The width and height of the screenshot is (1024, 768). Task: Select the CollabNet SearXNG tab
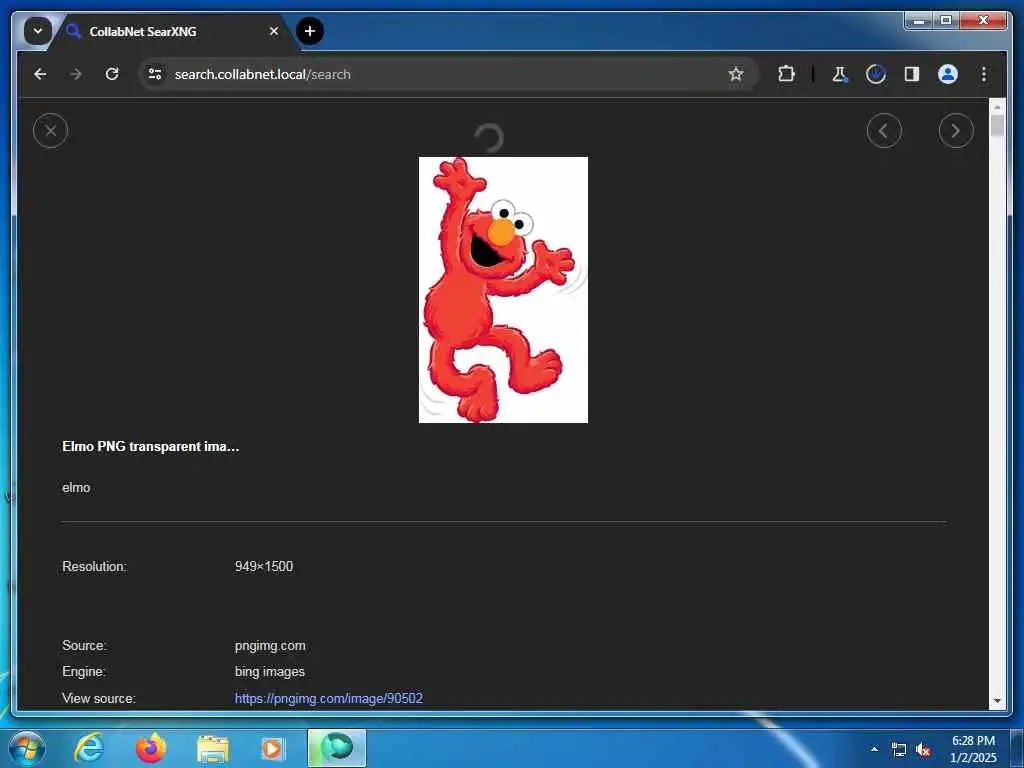(x=170, y=31)
